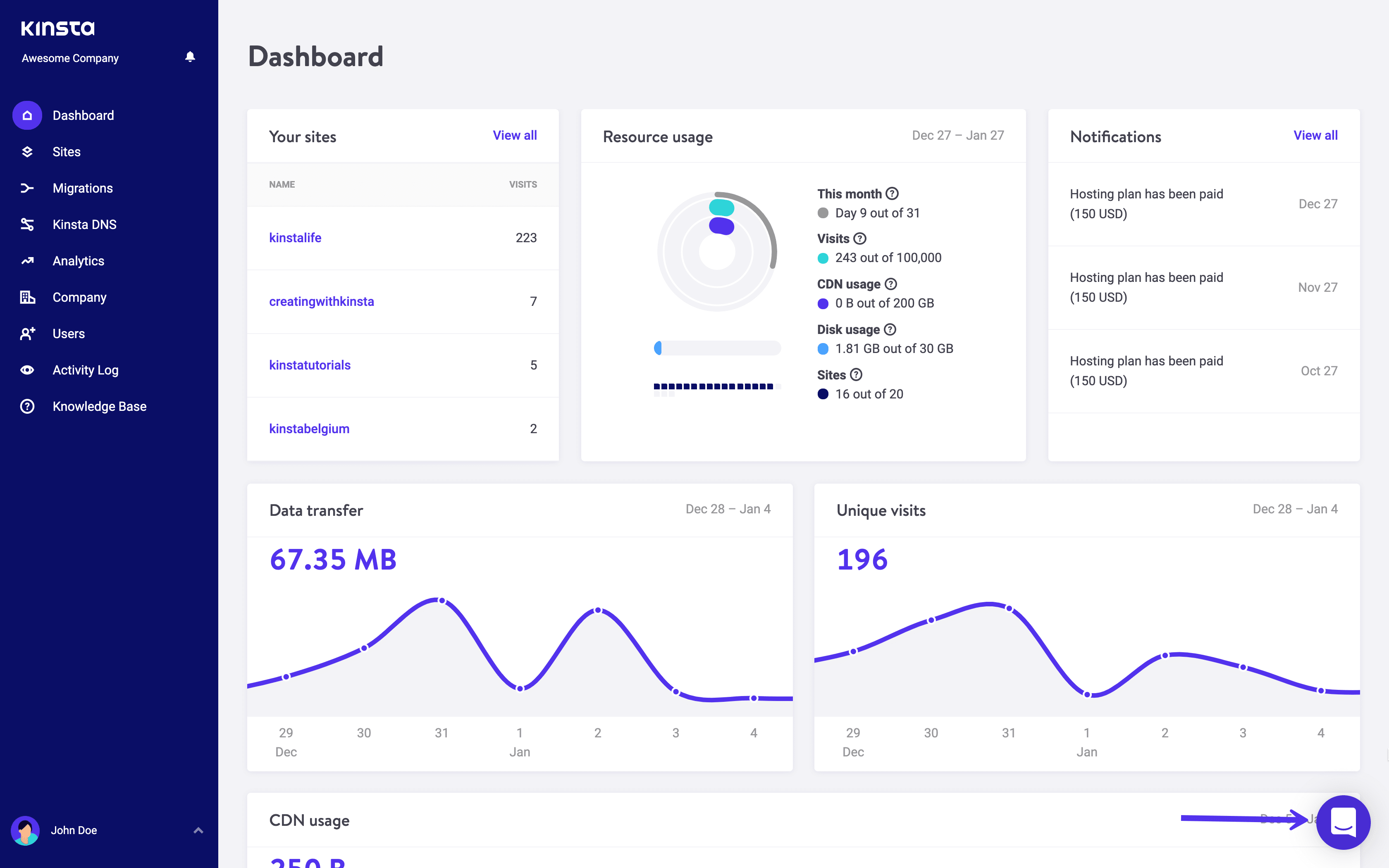This screenshot has width=1389, height=868.
Task: Click the Day 9 out of 31 text
Action: tap(877, 213)
